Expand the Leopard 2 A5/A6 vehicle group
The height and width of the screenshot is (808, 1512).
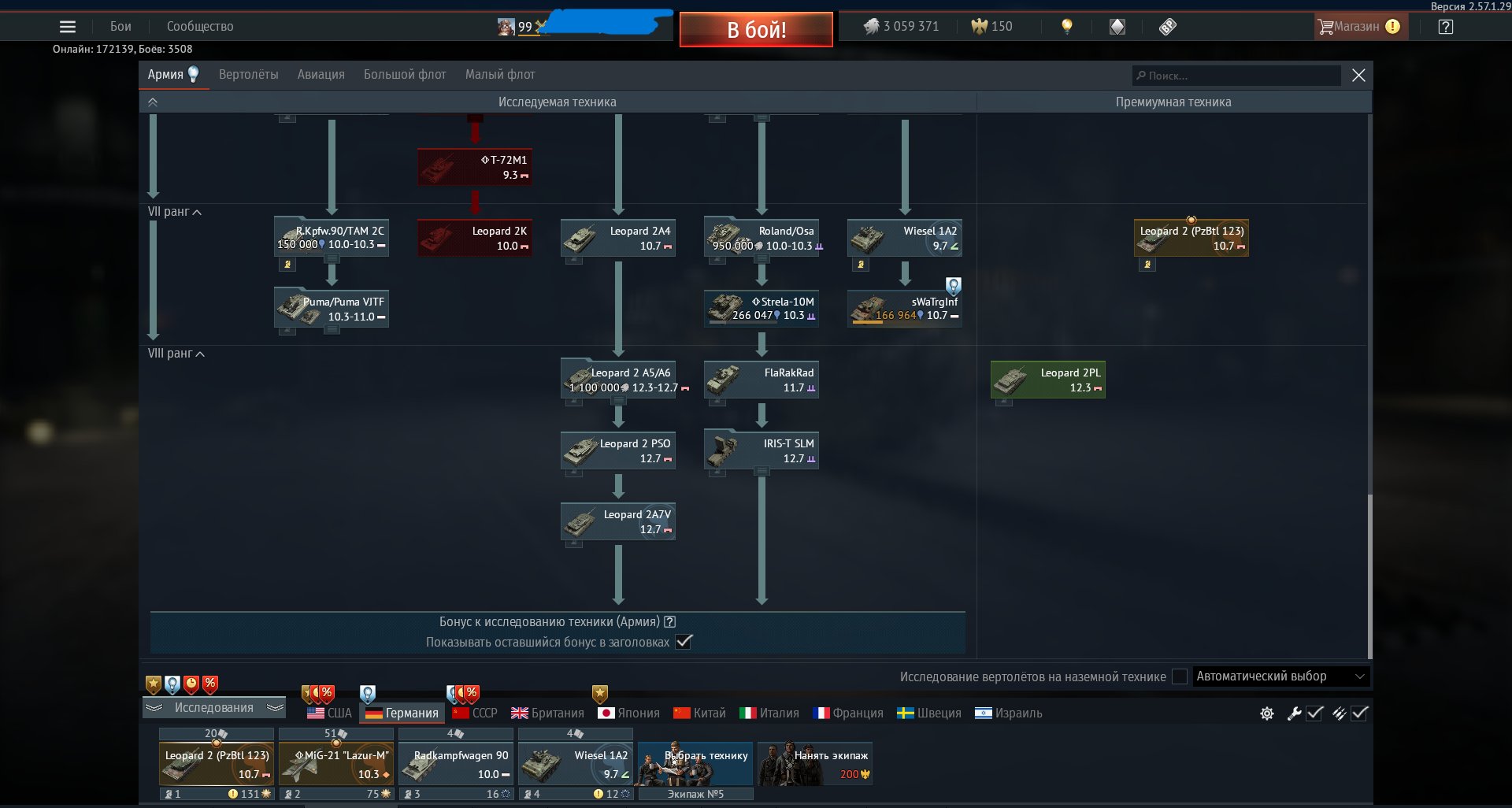point(618,380)
